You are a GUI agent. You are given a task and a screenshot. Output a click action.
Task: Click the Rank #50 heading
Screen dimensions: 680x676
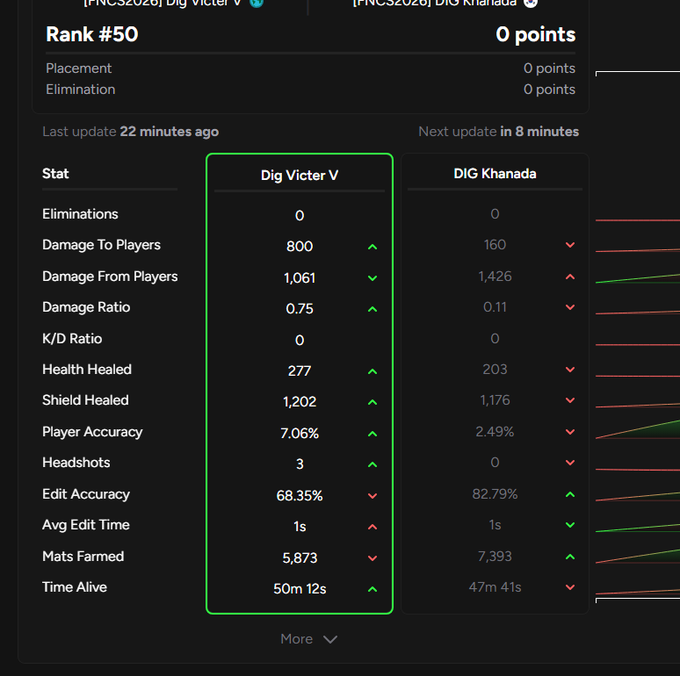click(x=92, y=34)
